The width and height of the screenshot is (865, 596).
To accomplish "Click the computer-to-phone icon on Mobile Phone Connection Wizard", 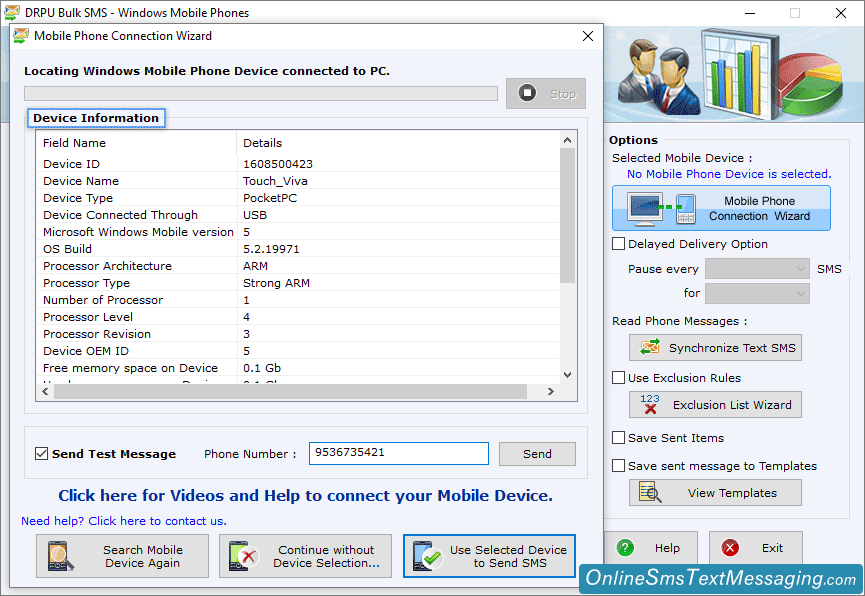I will pyautogui.click(x=661, y=209).
